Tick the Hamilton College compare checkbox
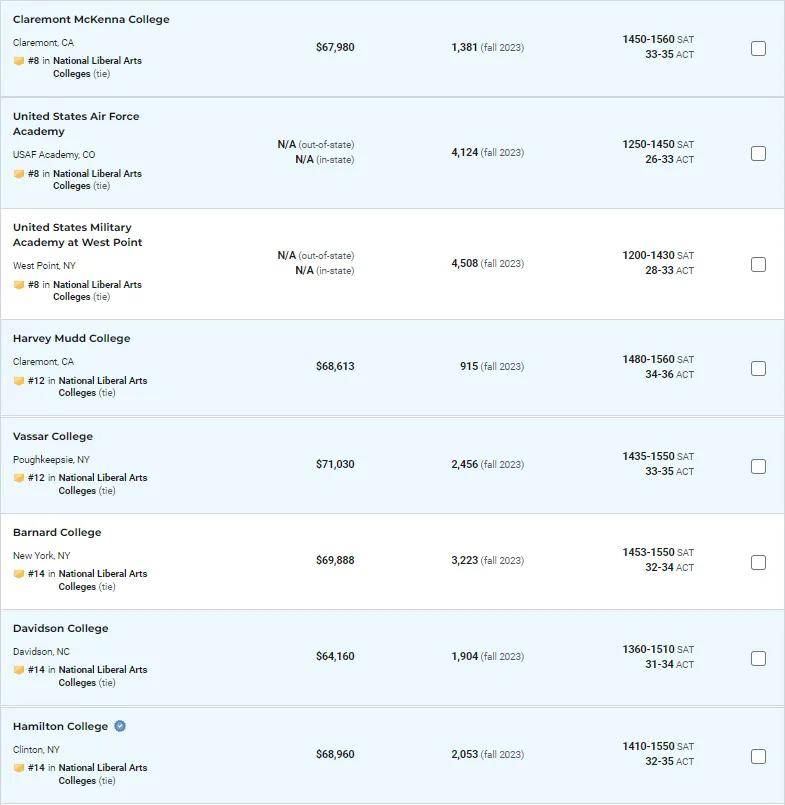This screenshot has height=805, width=785. tap(758, 756)
